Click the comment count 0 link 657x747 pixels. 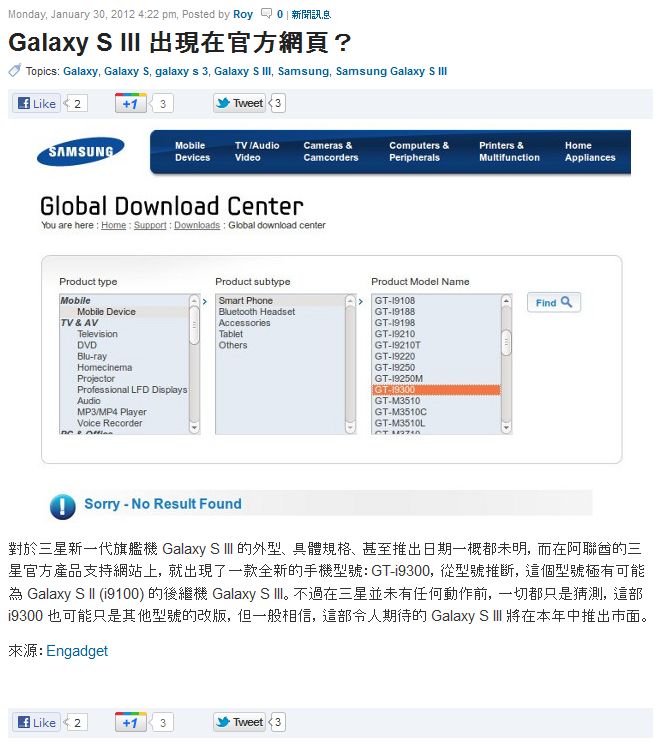pos(280,14)
